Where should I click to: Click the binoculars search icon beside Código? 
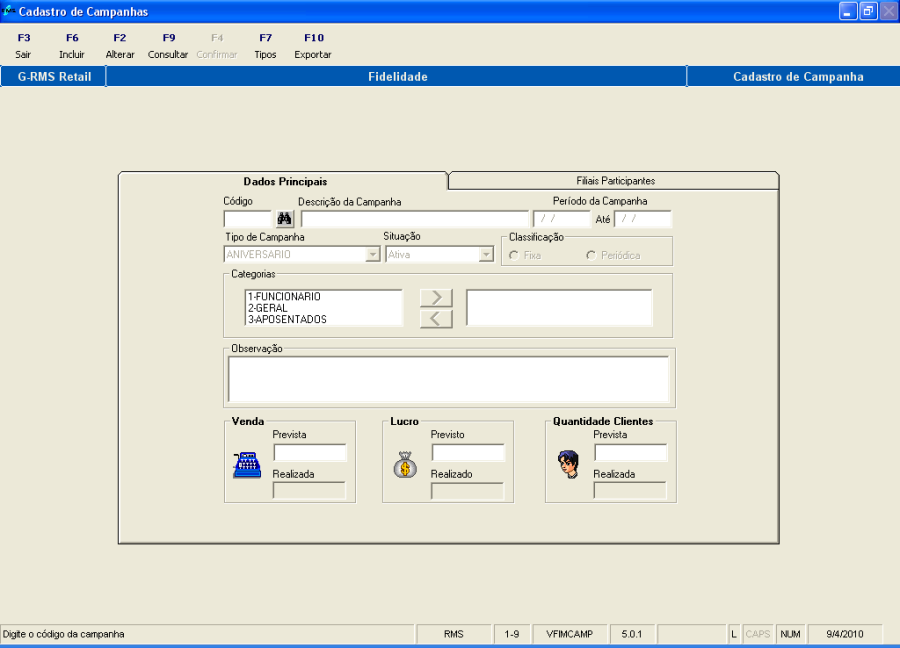click(x=285, y=219)
